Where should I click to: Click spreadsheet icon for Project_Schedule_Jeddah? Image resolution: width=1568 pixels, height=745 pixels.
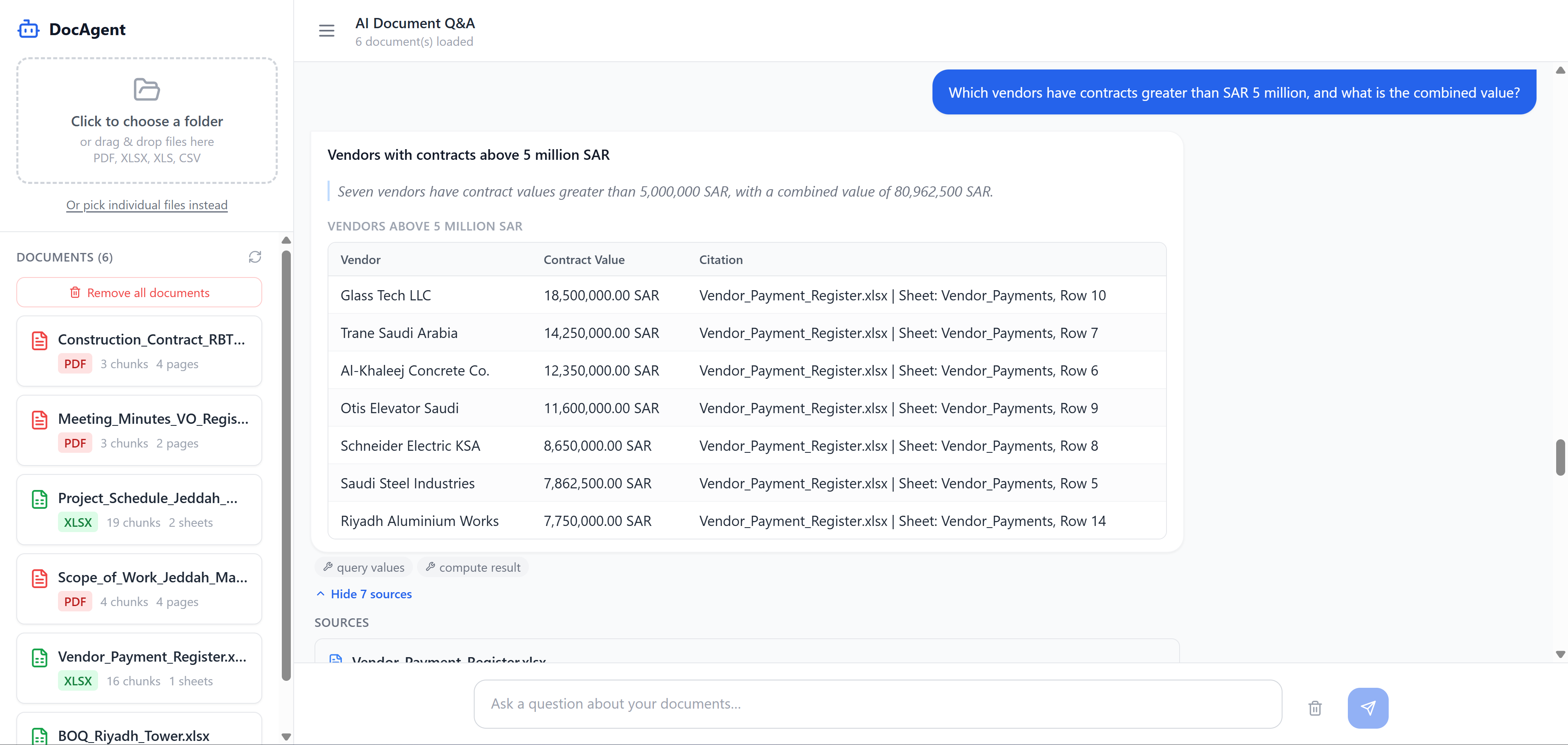coord(40,499)
